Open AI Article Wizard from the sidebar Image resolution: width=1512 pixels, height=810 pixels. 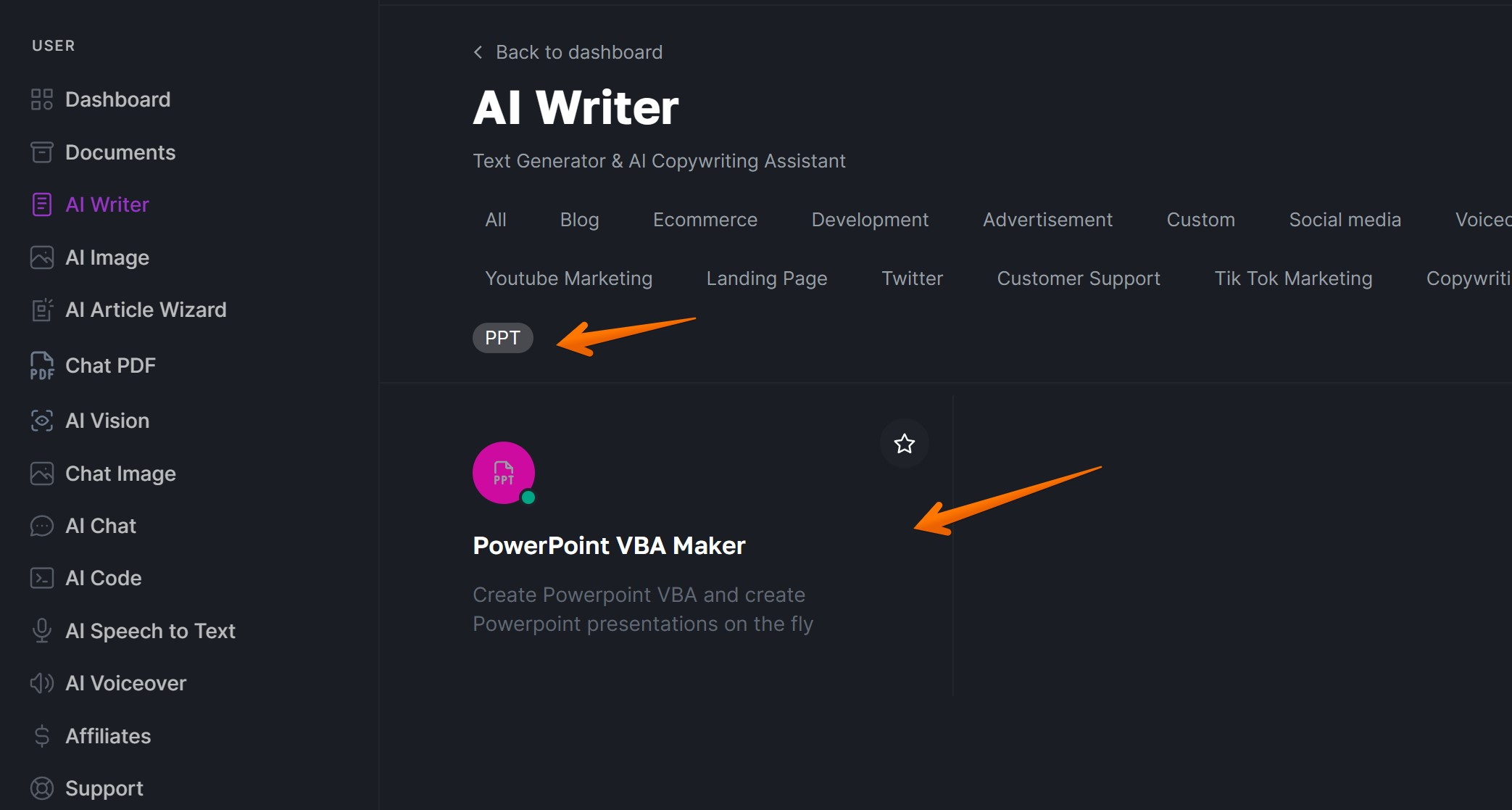coord(146,310)
